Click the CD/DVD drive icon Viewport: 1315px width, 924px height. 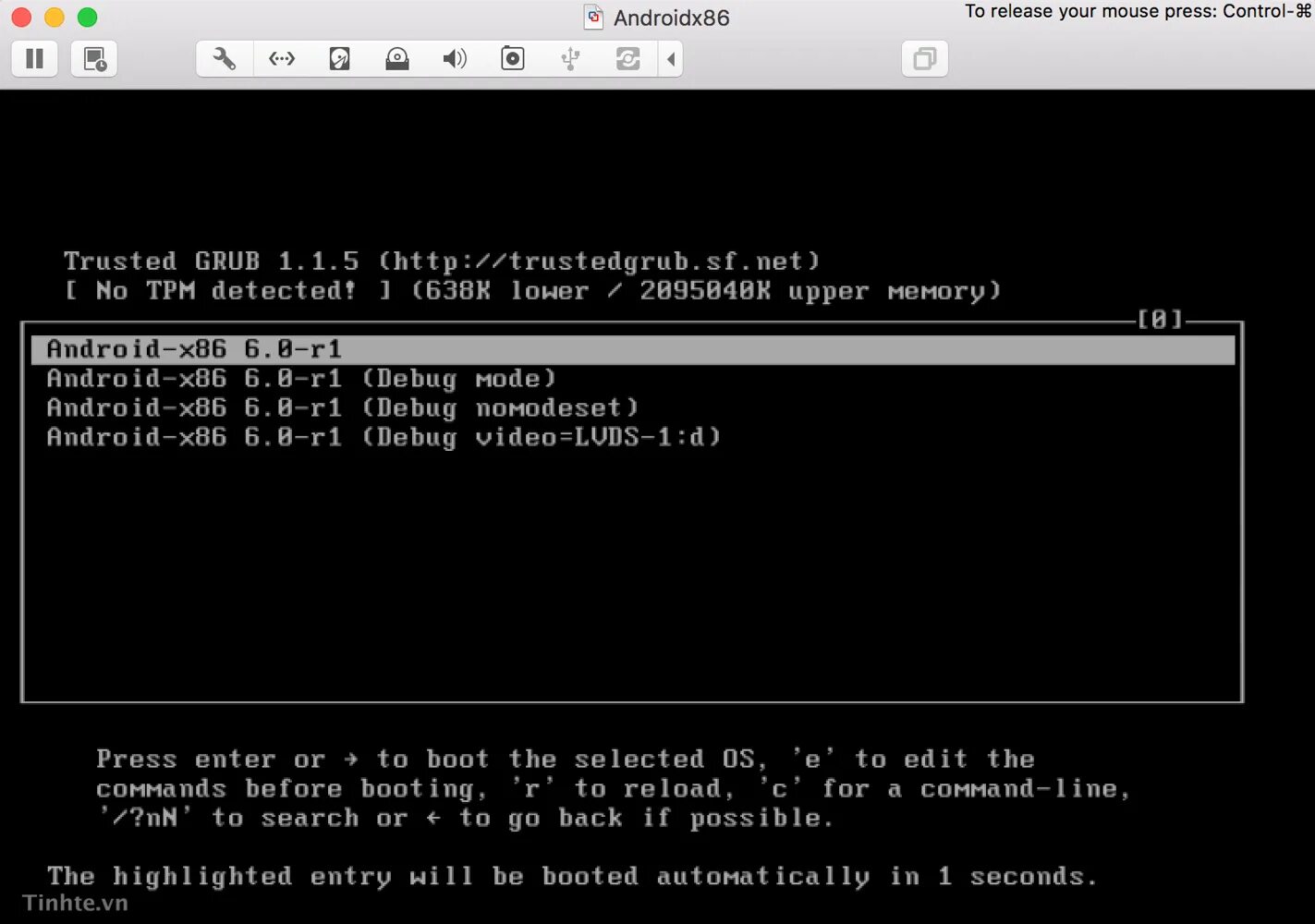click(397, 59)
